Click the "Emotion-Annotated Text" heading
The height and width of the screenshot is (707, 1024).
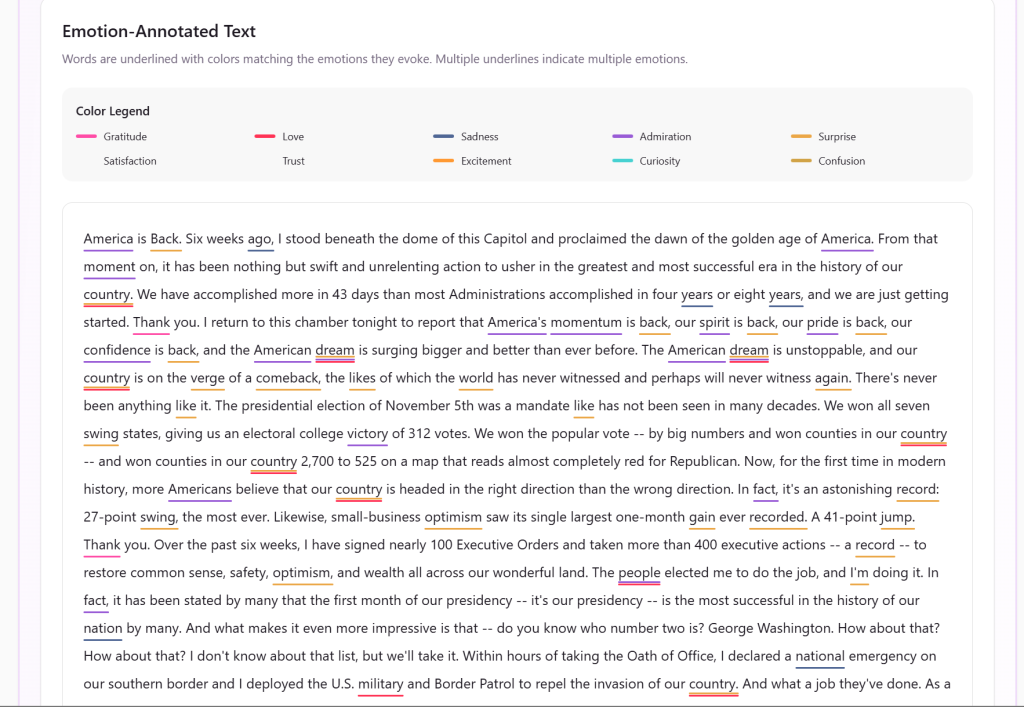click(159, 32)
